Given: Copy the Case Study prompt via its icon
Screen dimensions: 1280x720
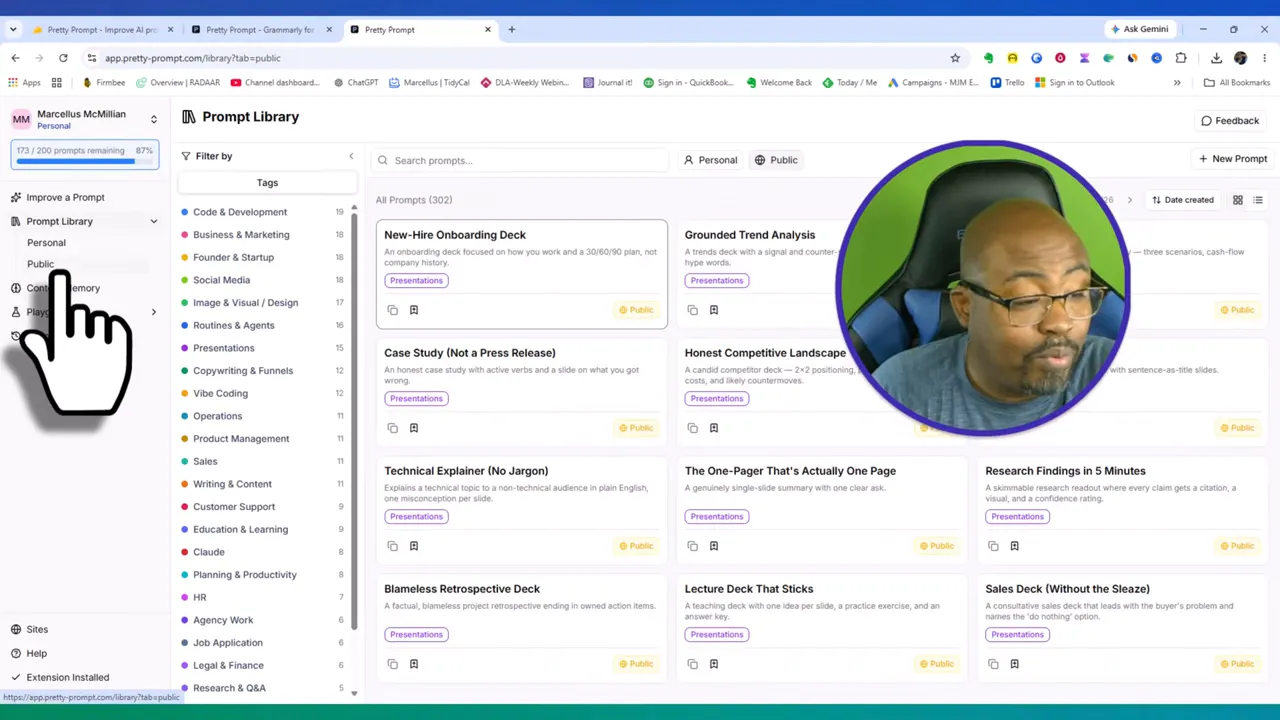Looking at the screenshot, I should 392,428.
